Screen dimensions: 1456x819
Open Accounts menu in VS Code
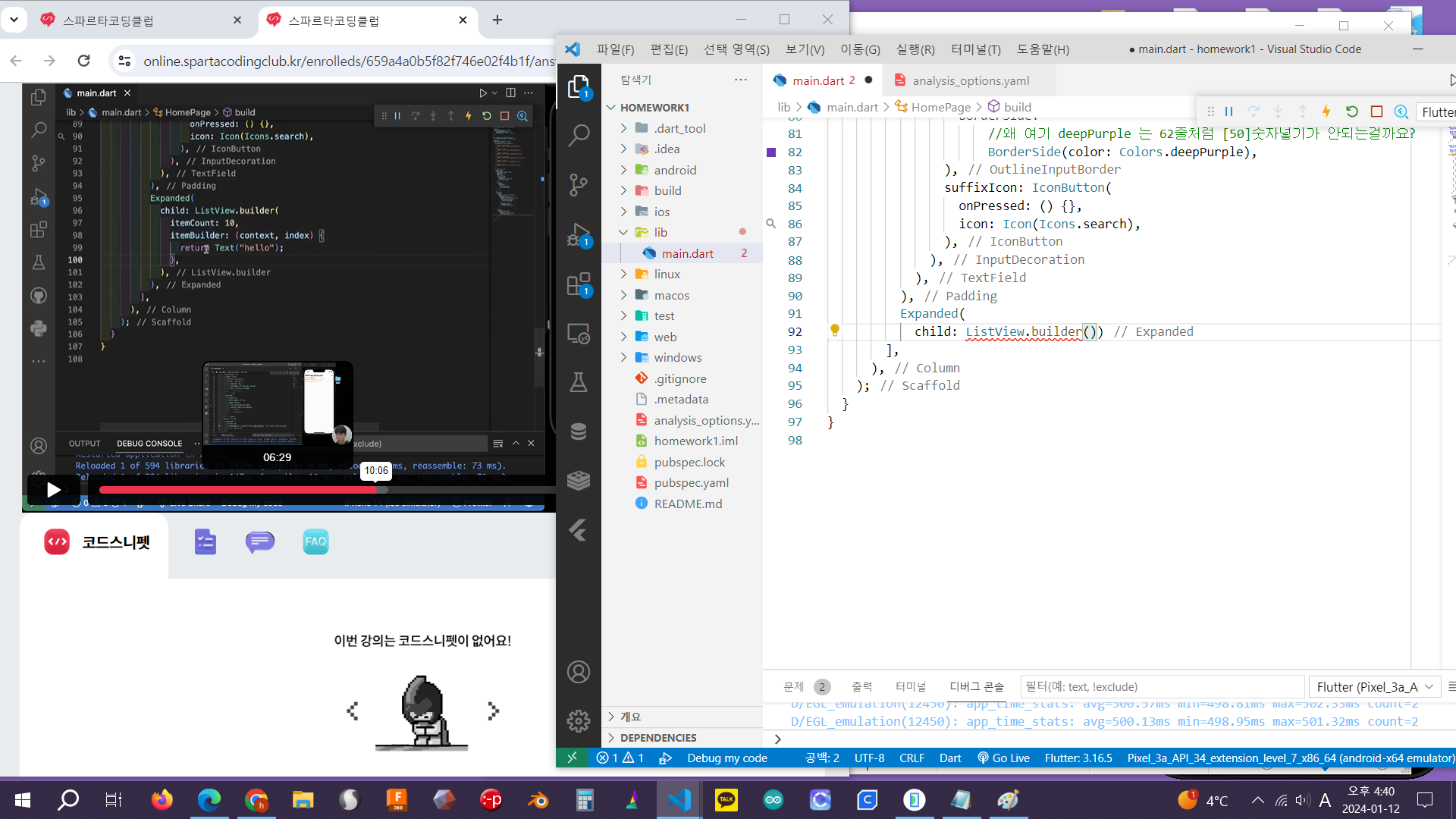579,672
